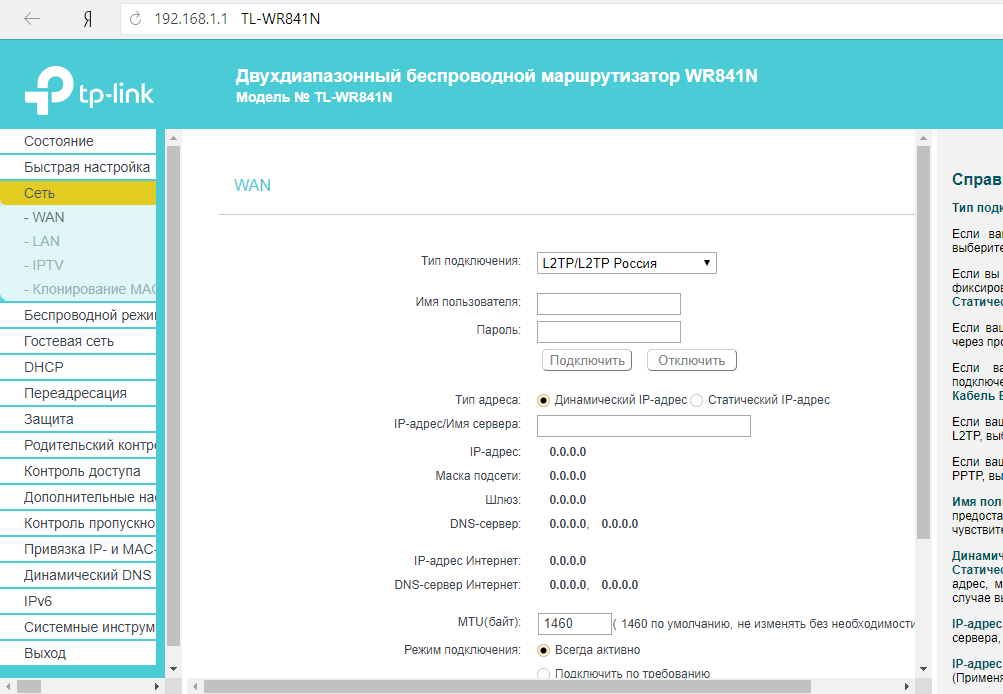Open Контроль пропускной способности menu item
Screen dimensions: 1003x694
coord(78,523)
